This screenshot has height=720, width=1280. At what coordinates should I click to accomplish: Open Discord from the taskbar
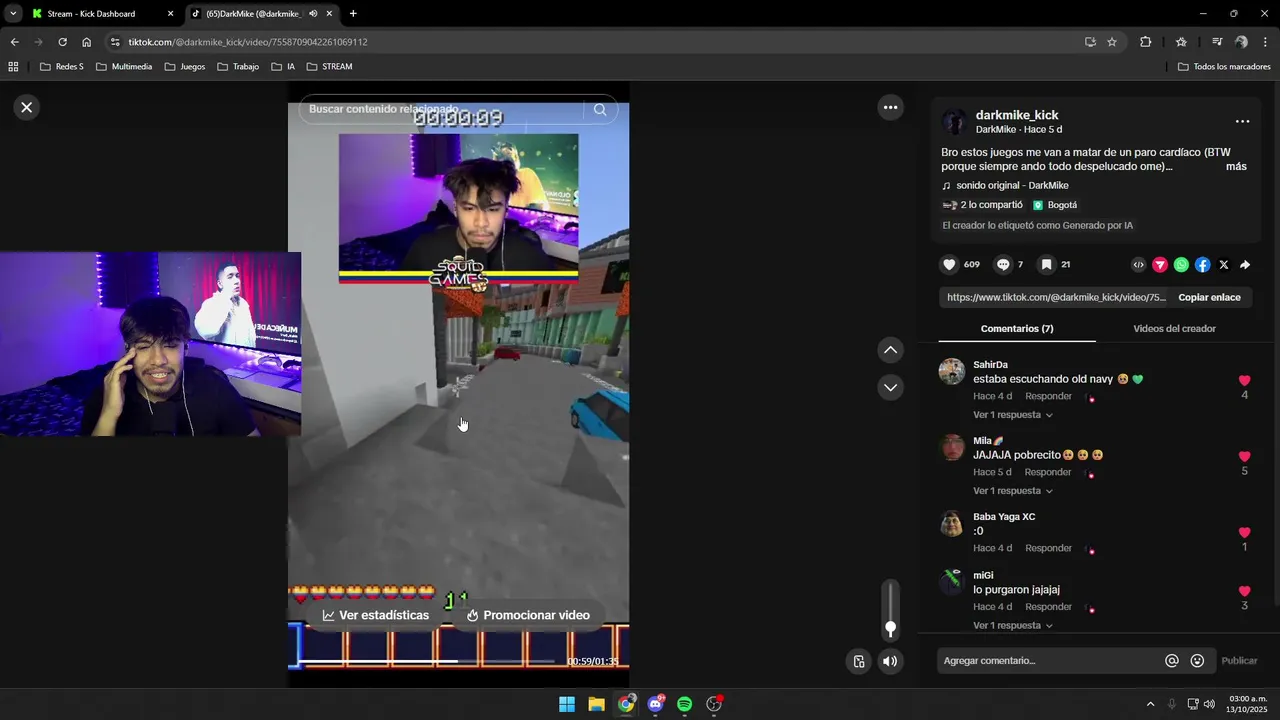tap(656, 704)
